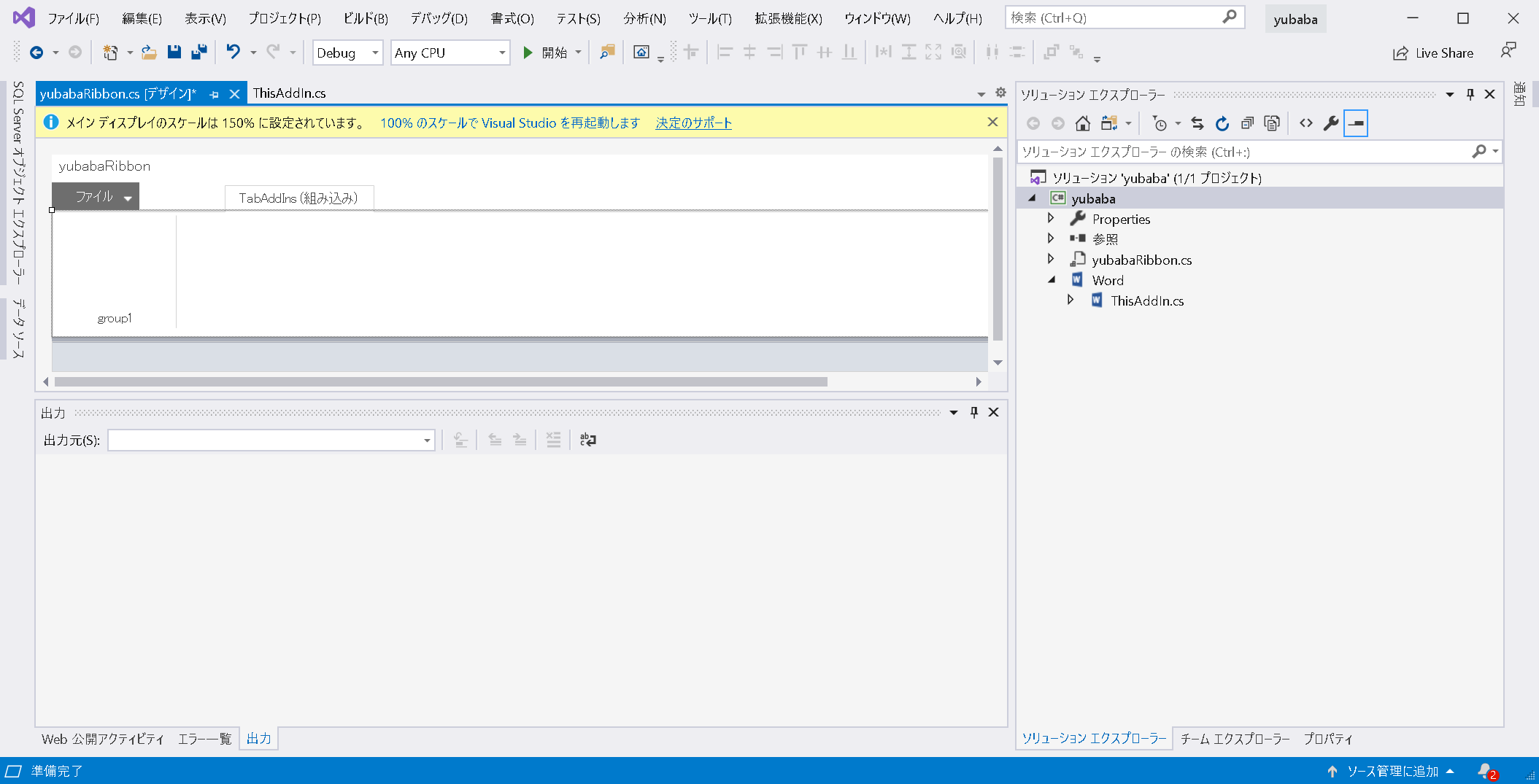1539x784 pixels.
Task: Expand the Properties tree node
Action: (1051, 218)
